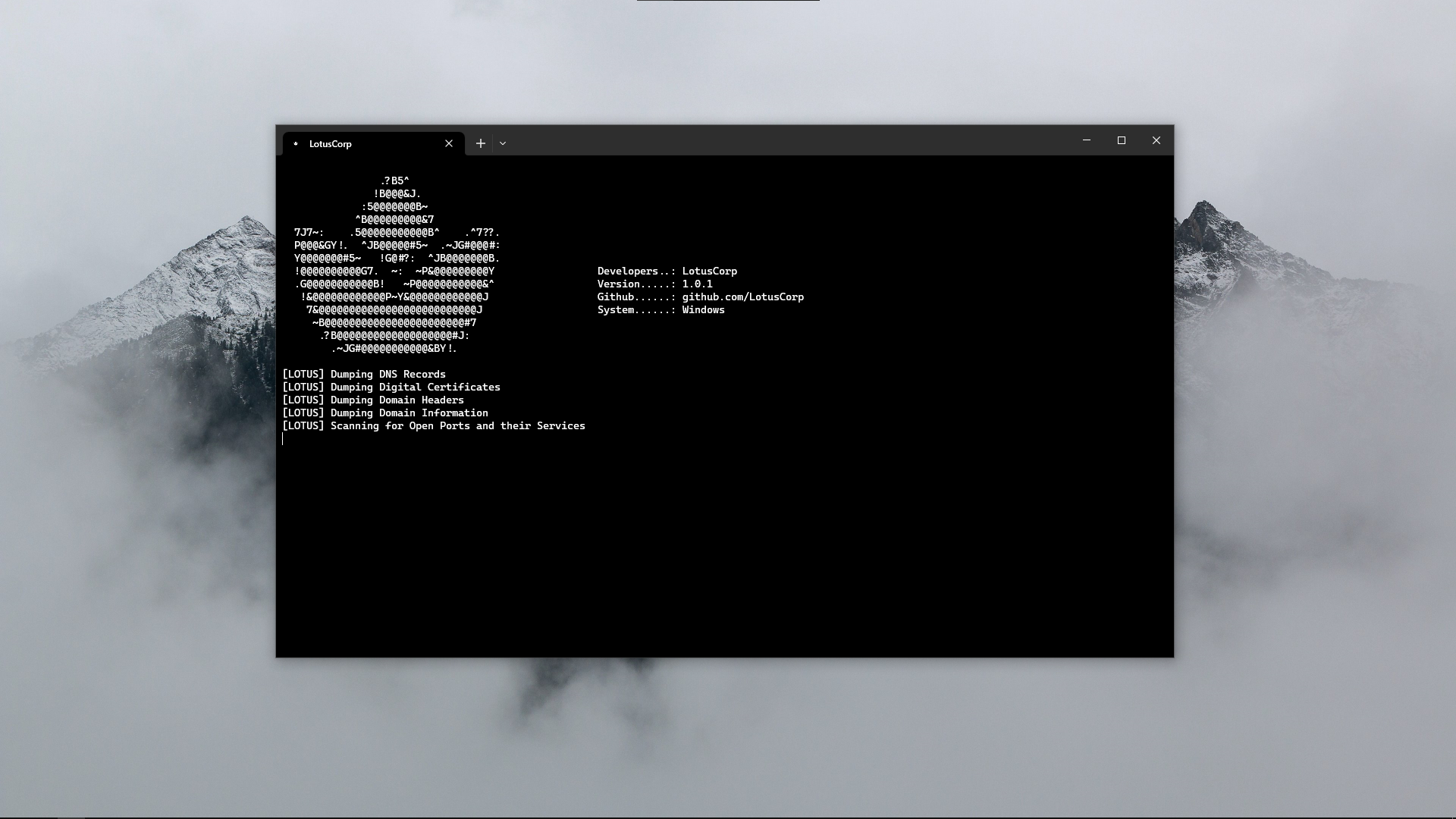Open a new terminal tab
1456x819 pixels.
[480, 143]
